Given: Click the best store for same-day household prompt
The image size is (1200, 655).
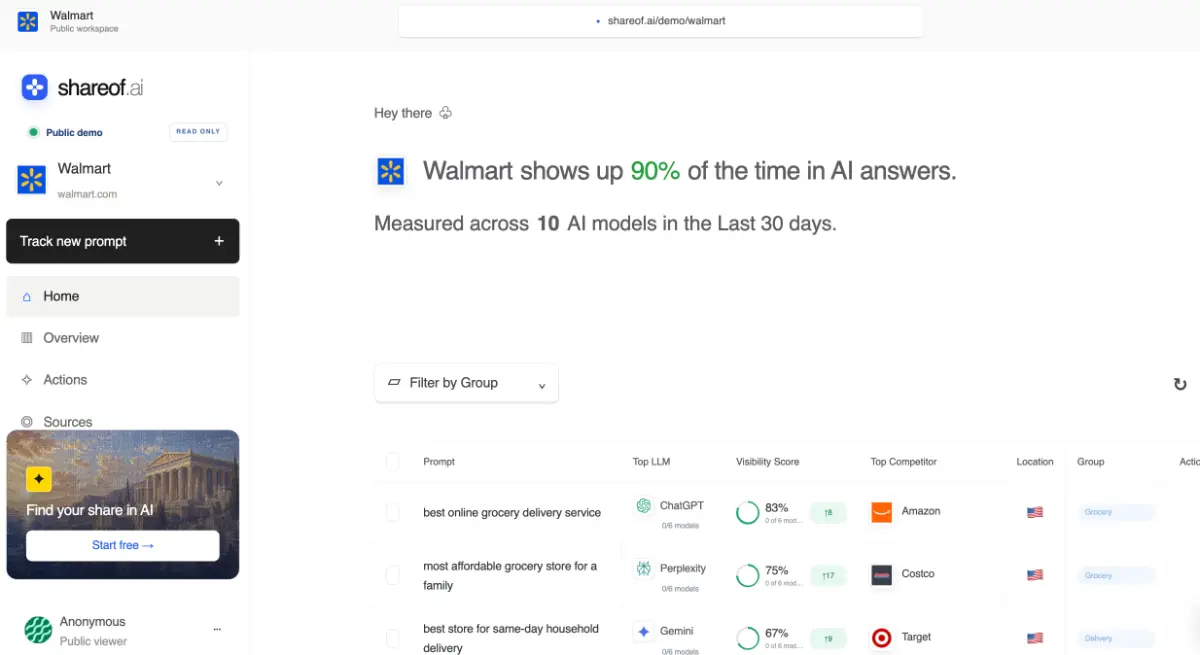Looking at the screenshot, I should 511,638.
